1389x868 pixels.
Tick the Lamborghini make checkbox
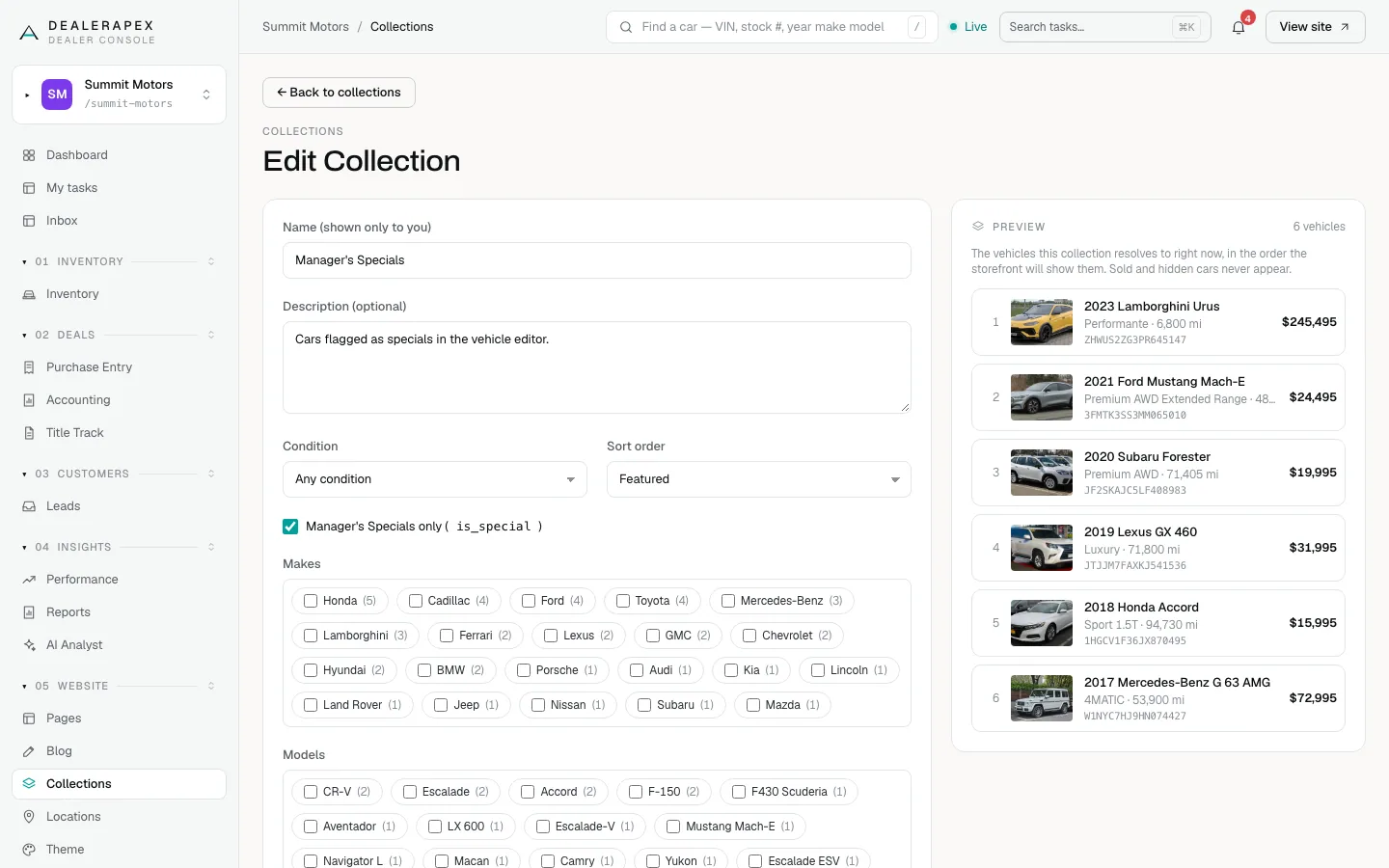(x=311, y=636)
